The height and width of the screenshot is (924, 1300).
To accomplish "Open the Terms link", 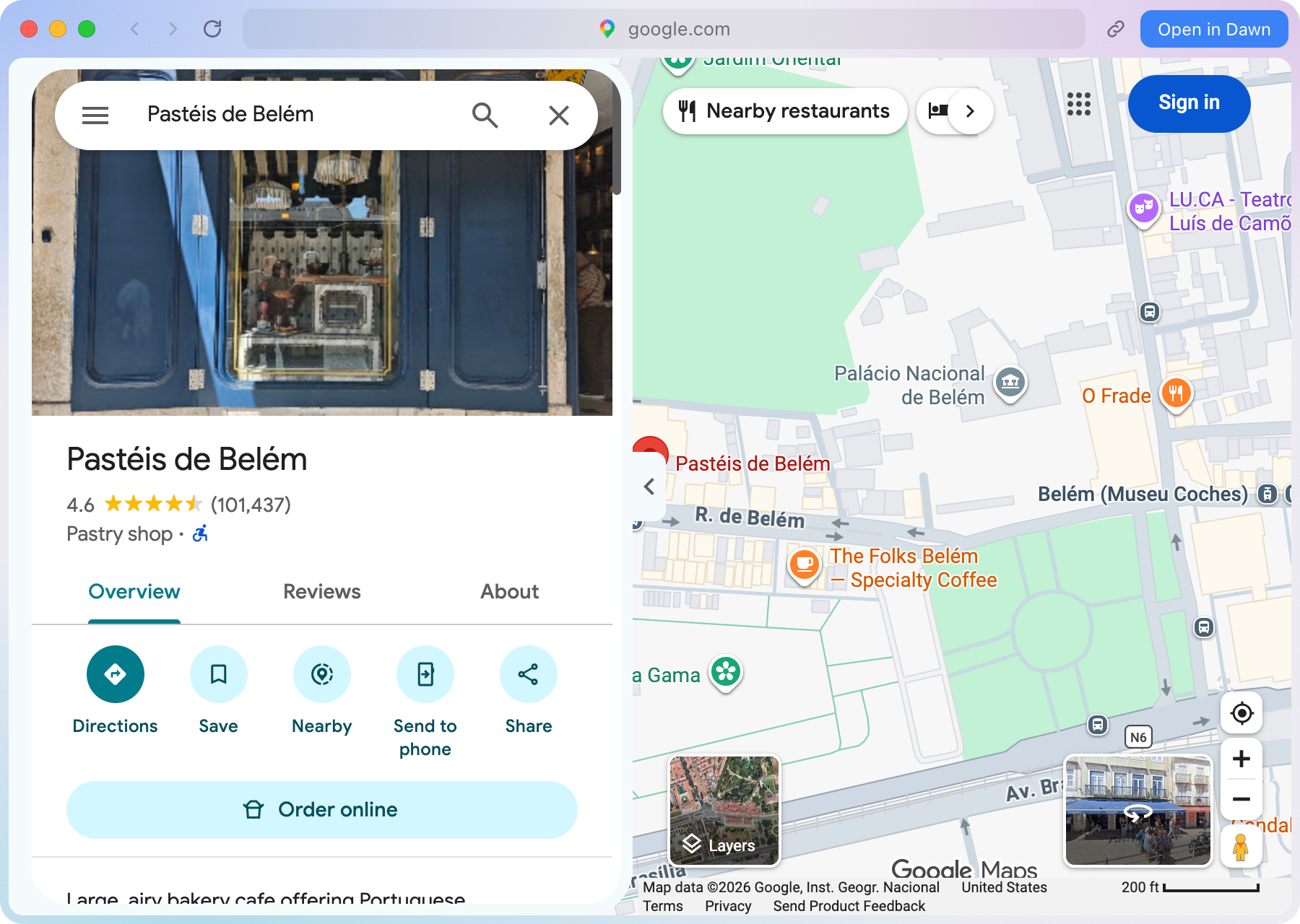I will tap(663, 906).
